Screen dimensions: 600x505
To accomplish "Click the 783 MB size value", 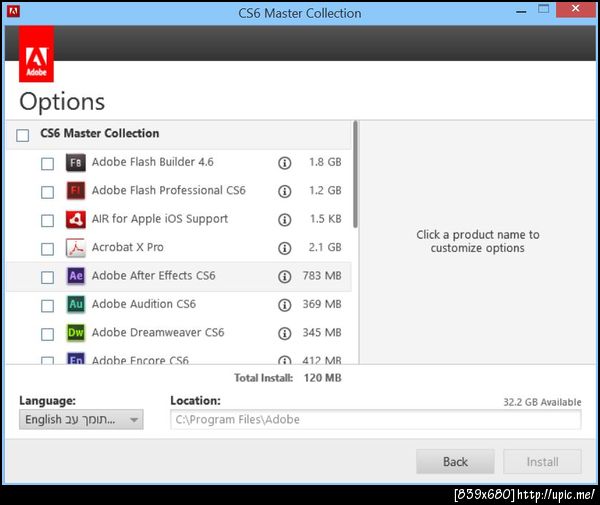I will point(322,275).
